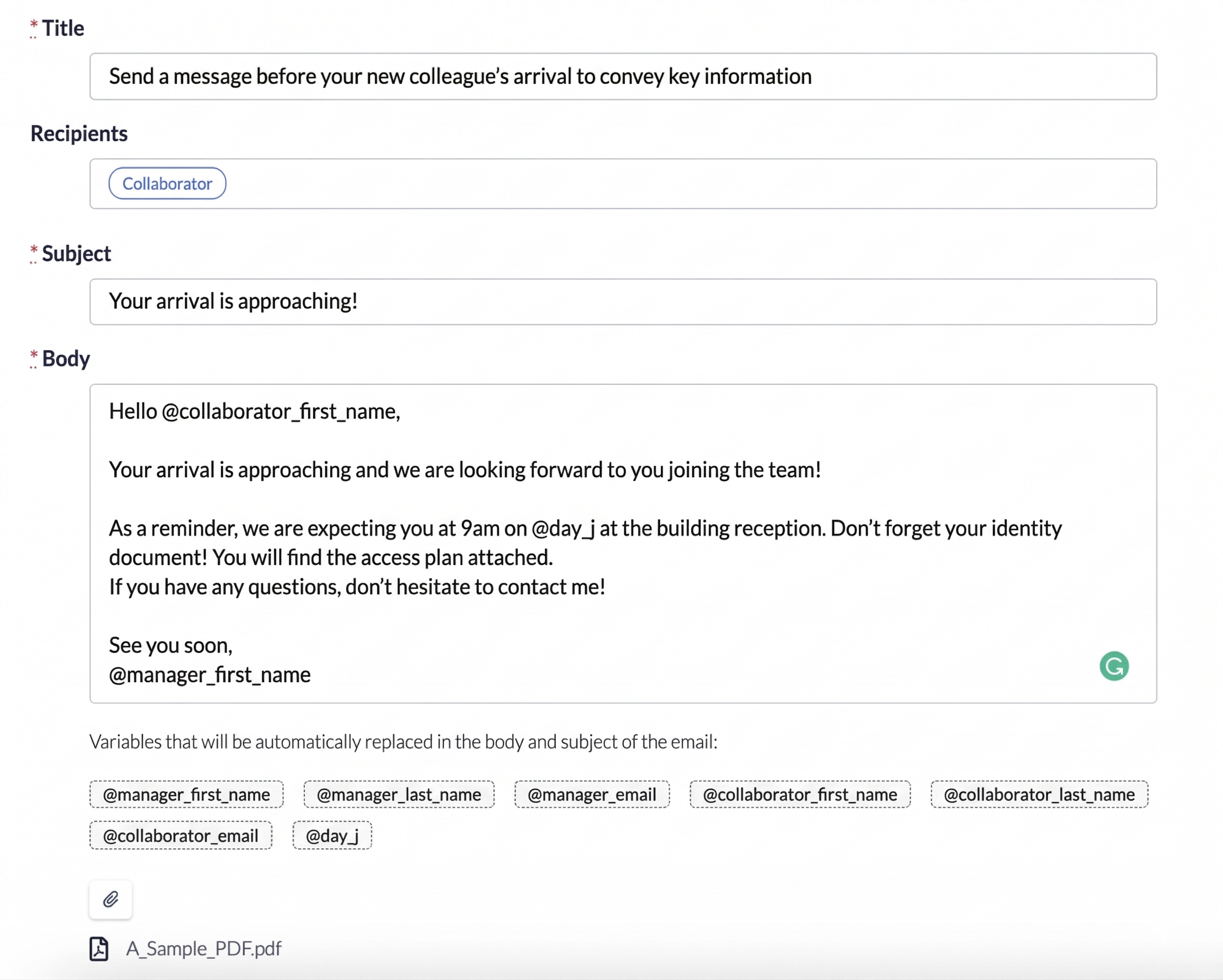Insert the @collaborator_first_name variable chip
This screenshot has width=1223, height=980.
[x=800, y=794]
